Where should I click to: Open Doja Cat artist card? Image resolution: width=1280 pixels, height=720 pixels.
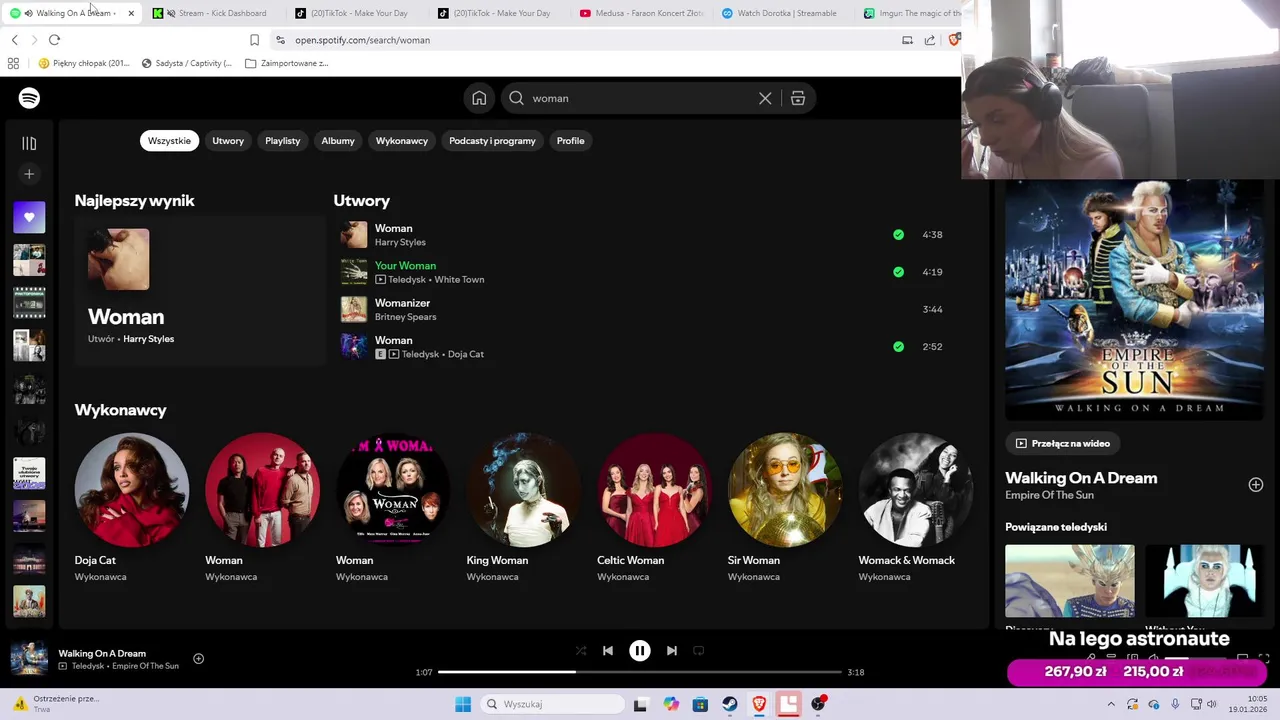[132, 508]
